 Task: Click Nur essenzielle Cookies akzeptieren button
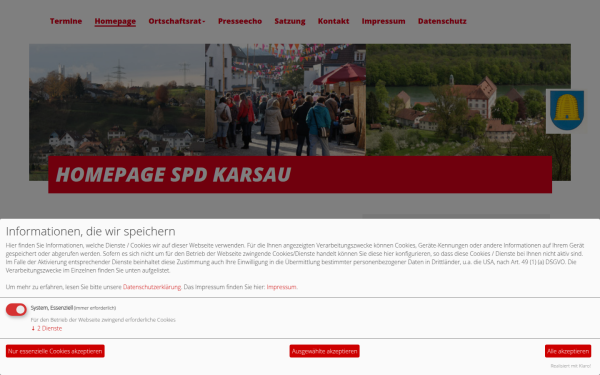tap(55, 351)
